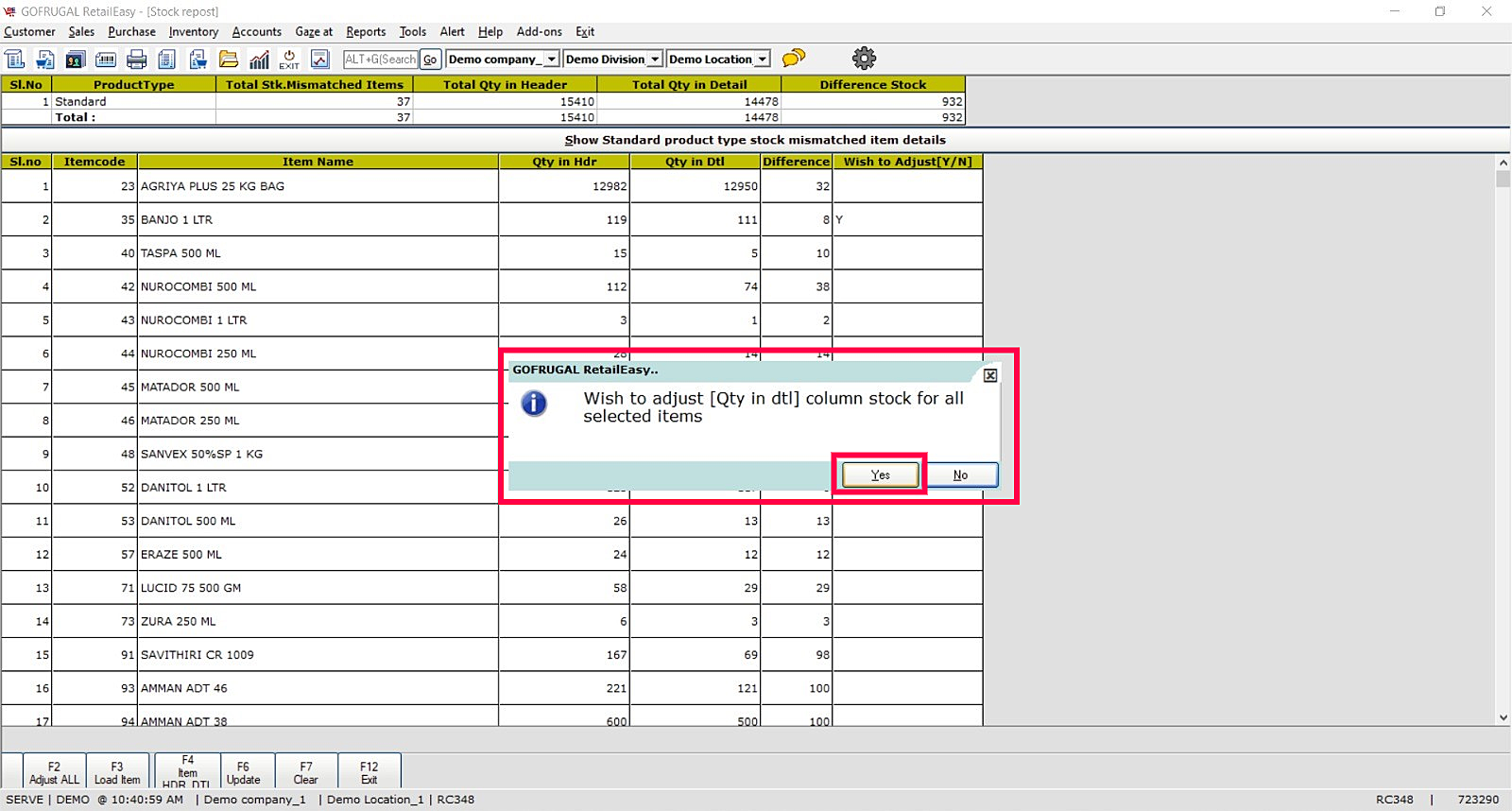Screen dimensions: 1512x811
Task: Click the ALT+G search input field
Action: click(x=380, y=60)
